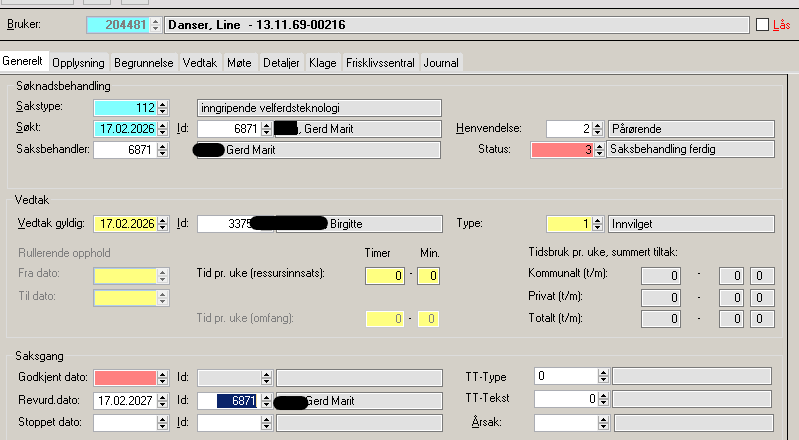The height and width of the screenshot is (440, 799).
Task: Open the Begrunnelse tab
Action: point(144,62)
